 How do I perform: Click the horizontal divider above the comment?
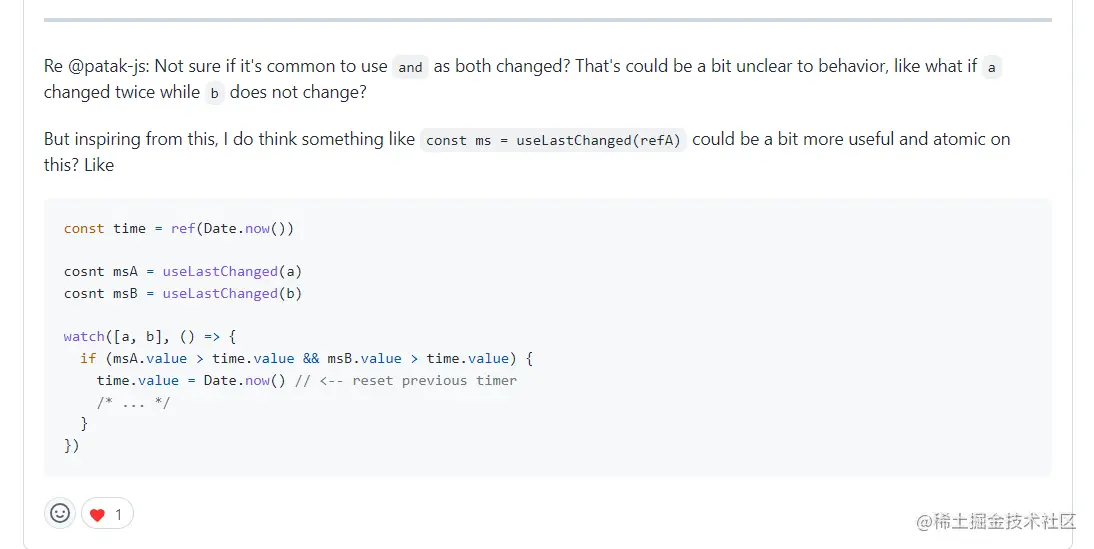click(x=547, y=19)
